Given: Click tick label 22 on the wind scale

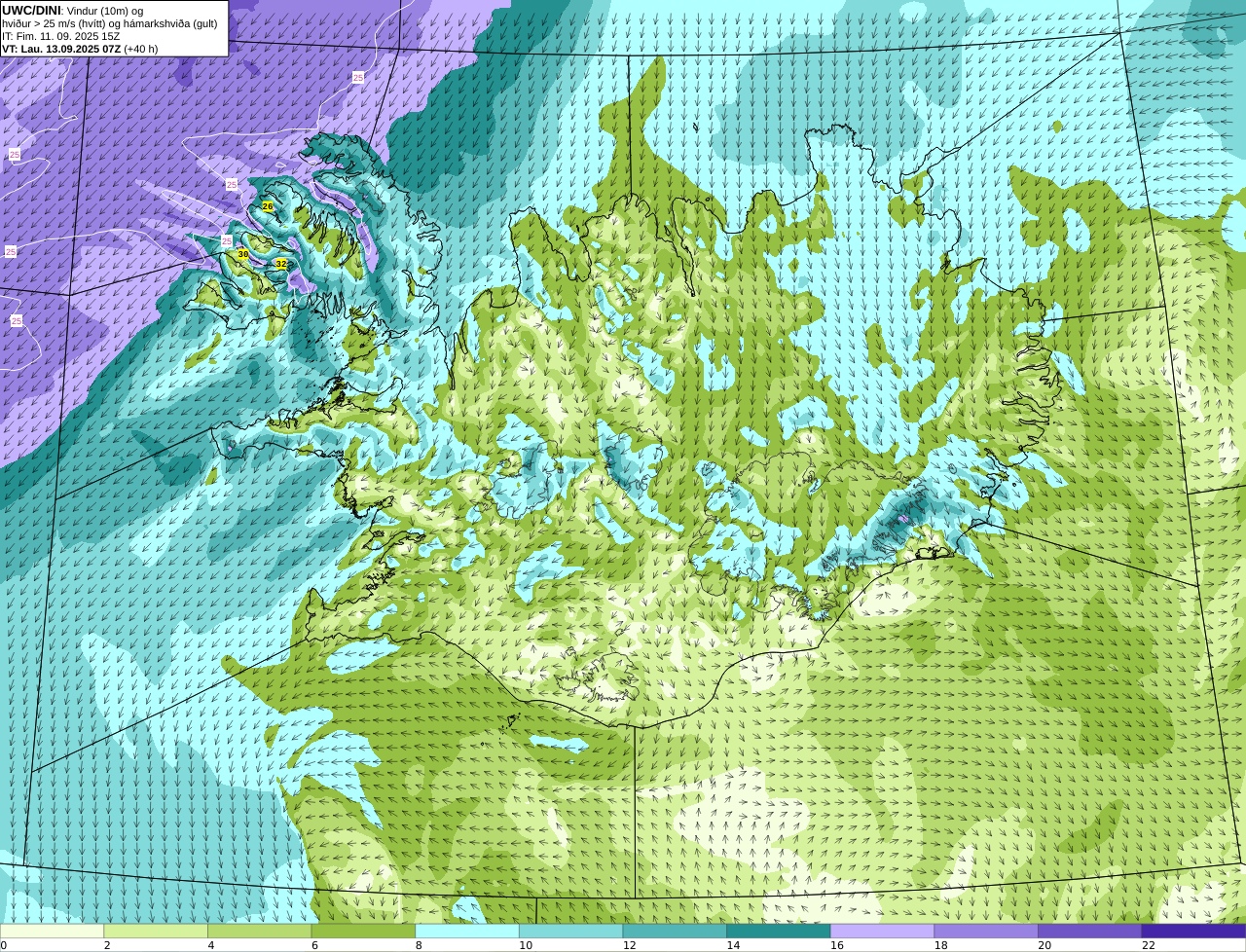Looking at the screenshot, I should click(1149, 945).
